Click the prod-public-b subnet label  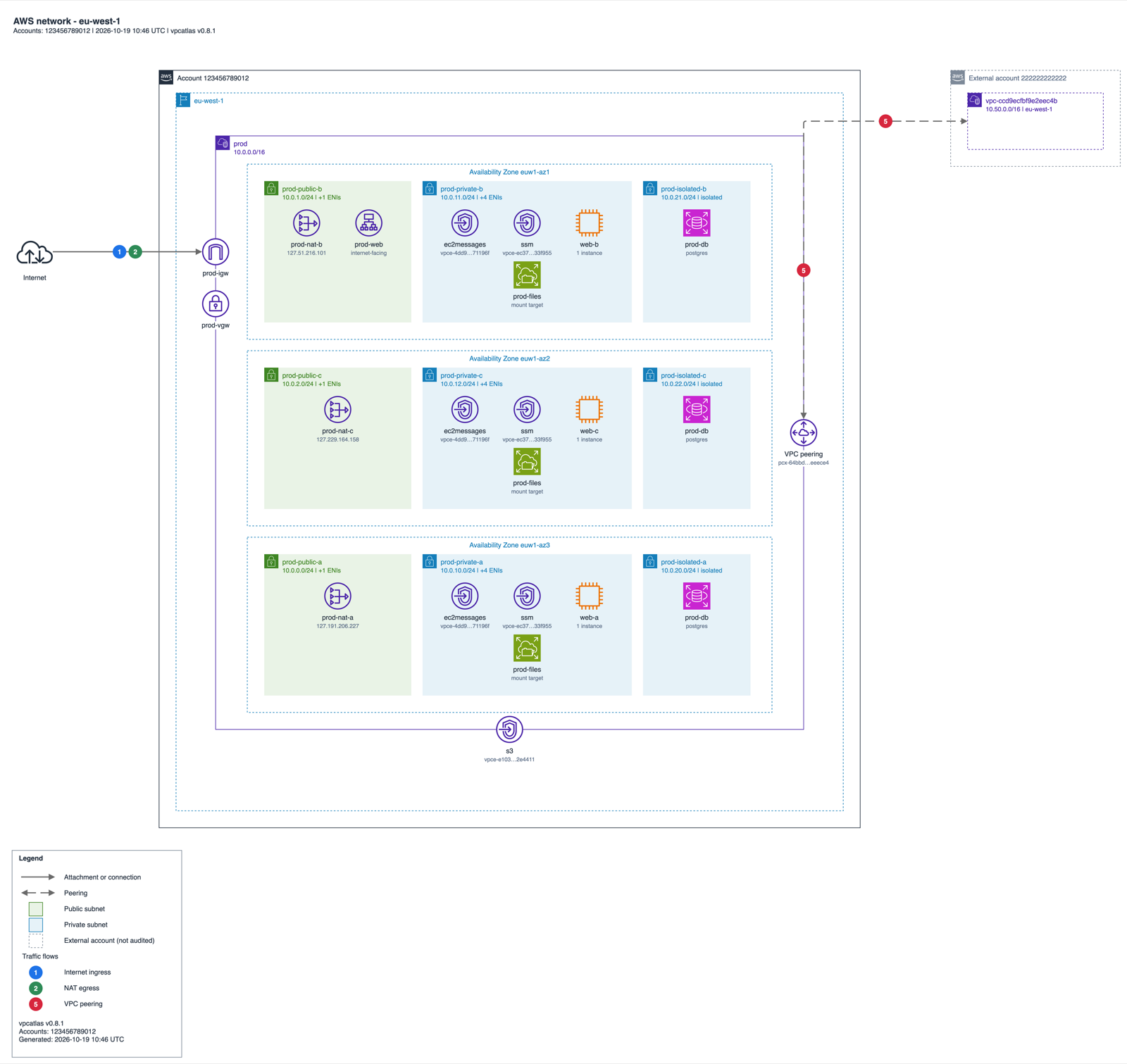point(302,189)
